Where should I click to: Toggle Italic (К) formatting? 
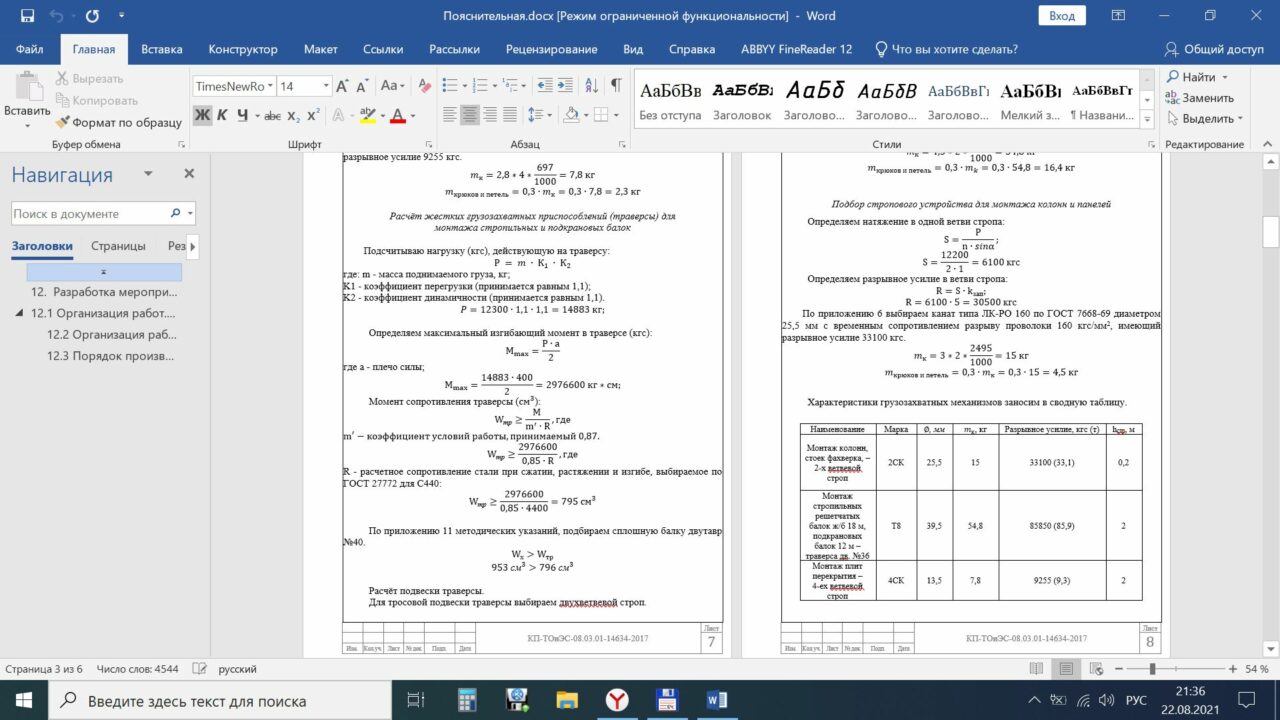(223, 115)
